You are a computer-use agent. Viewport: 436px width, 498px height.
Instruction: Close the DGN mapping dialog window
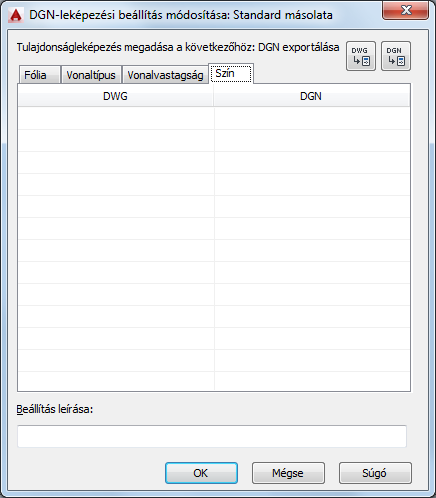tap(405, 10)
